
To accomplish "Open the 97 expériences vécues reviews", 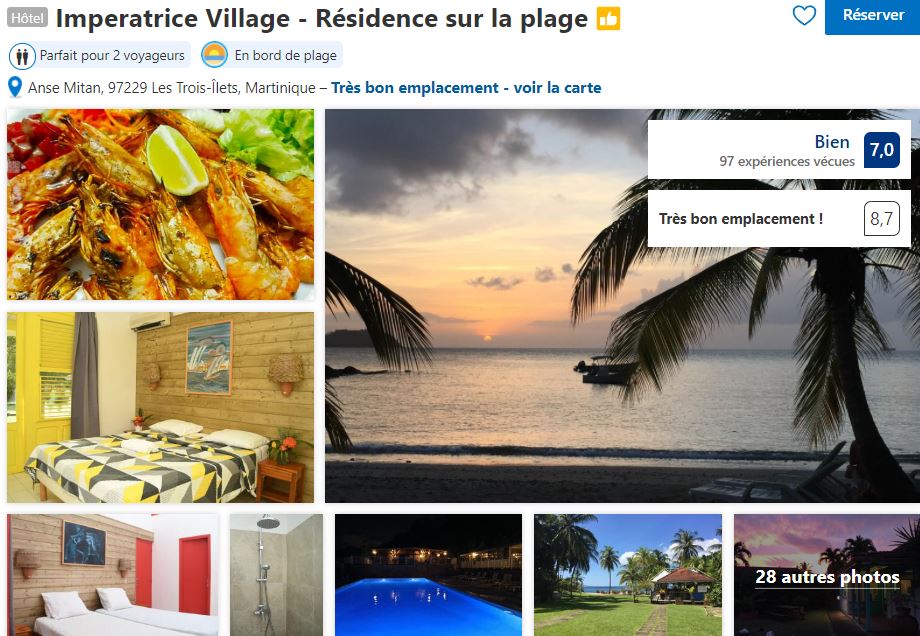I will coord(787,161).
